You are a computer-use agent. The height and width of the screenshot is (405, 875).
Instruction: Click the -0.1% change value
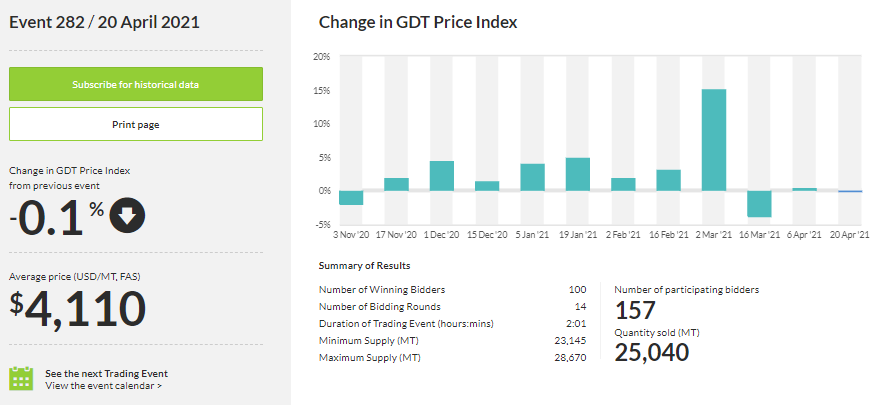pos(56,218)
